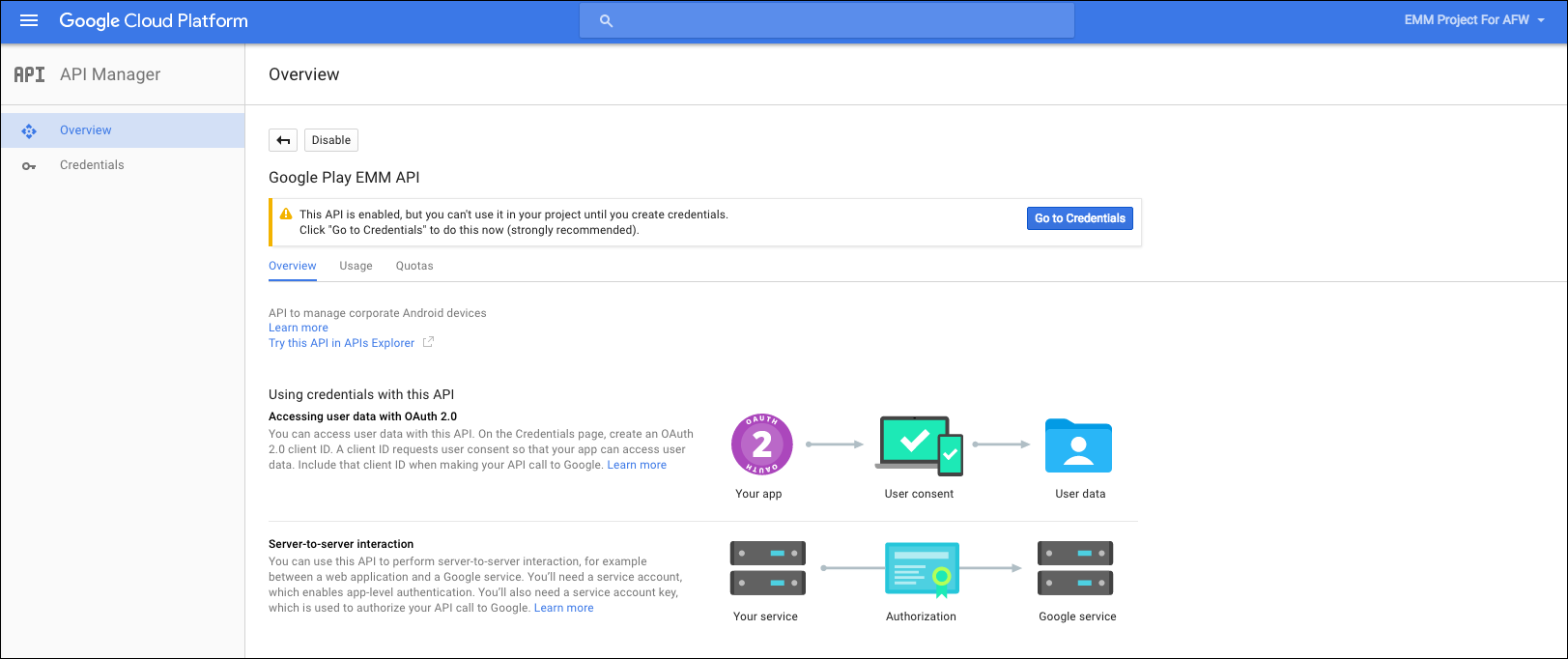
Task: Click the User consent label
Action: [x=919, y=494]
